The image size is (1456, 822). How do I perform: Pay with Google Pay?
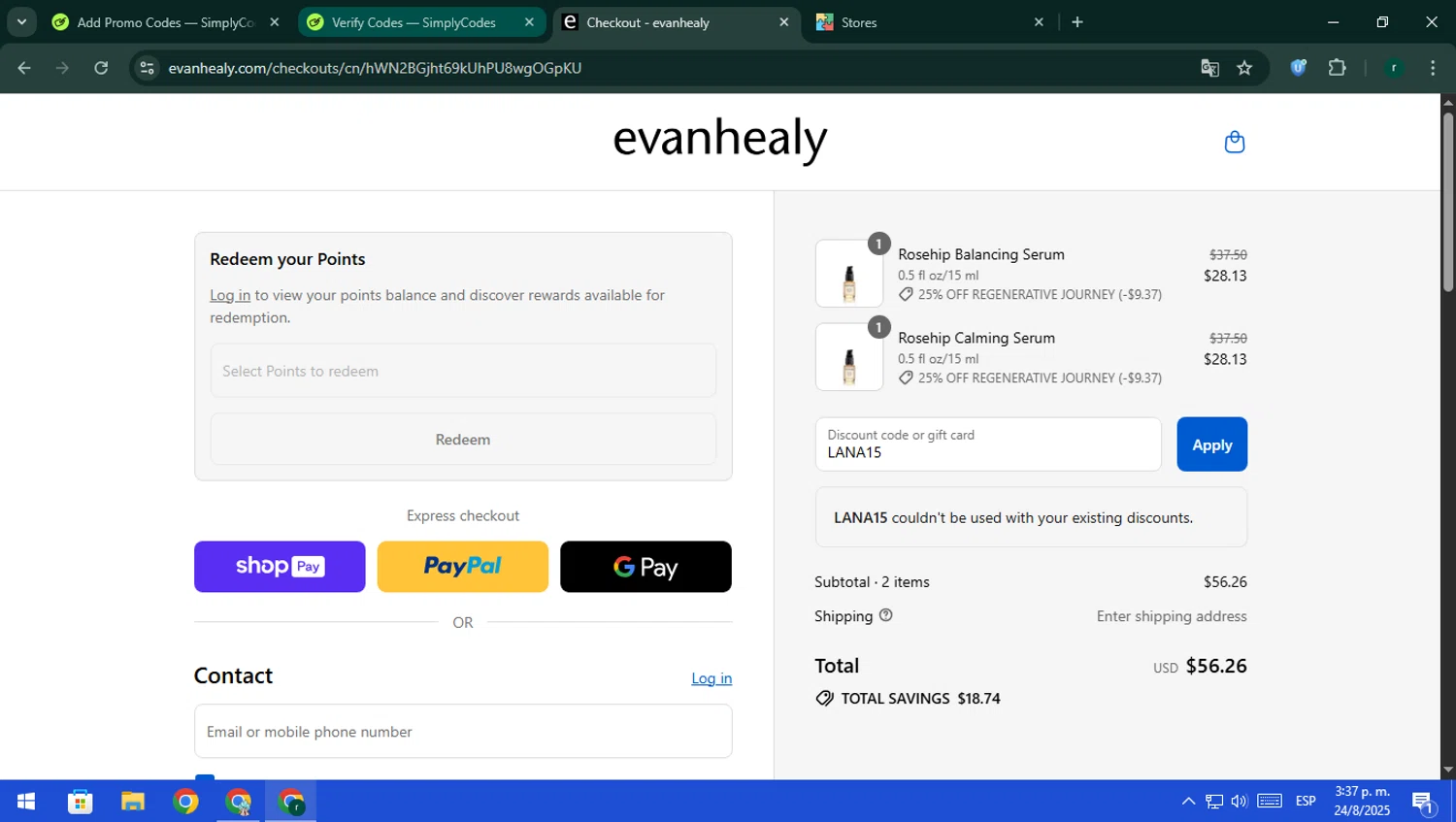(x=645, y=567)
